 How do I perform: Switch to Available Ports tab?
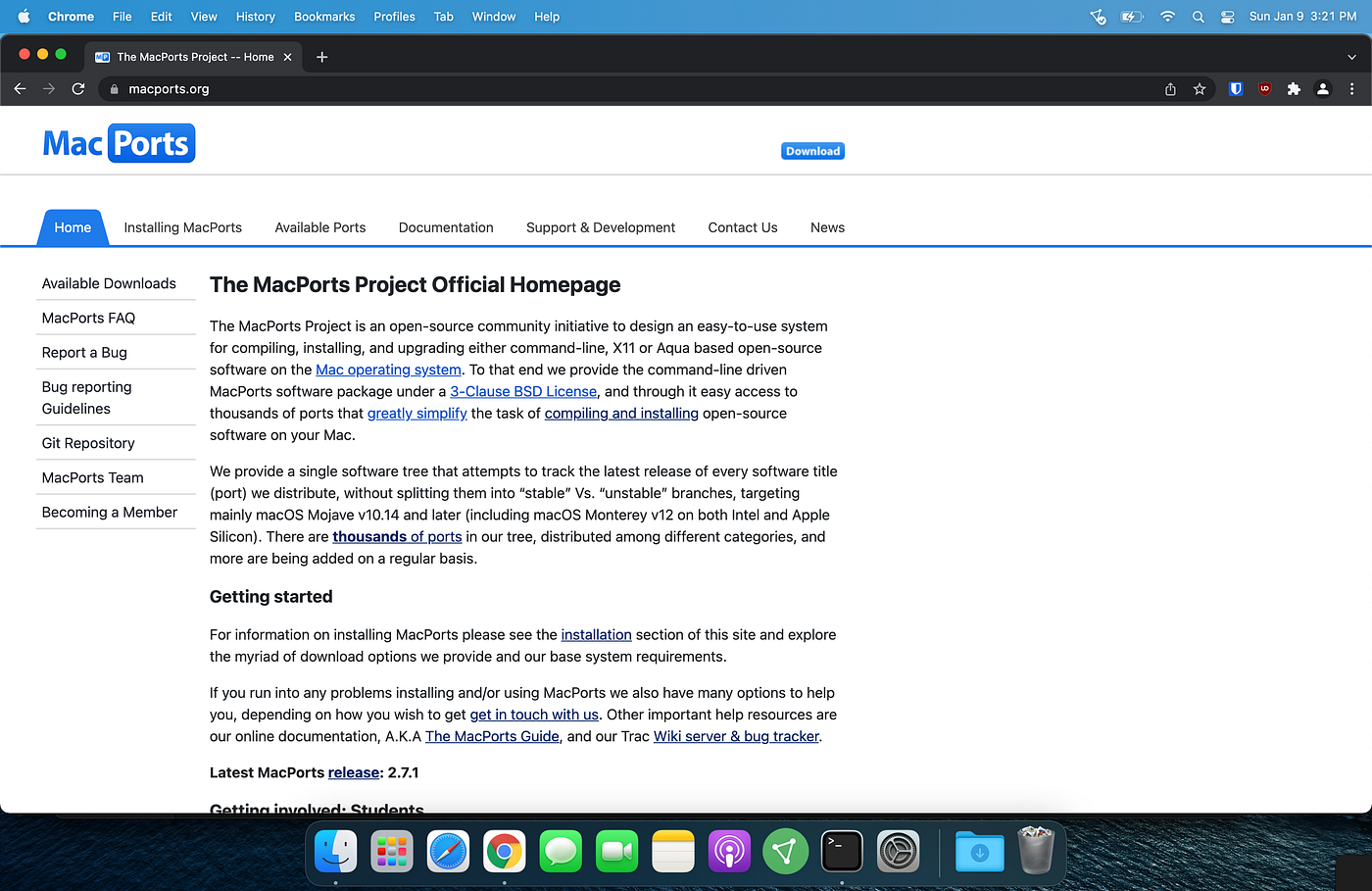click(320, 227)
